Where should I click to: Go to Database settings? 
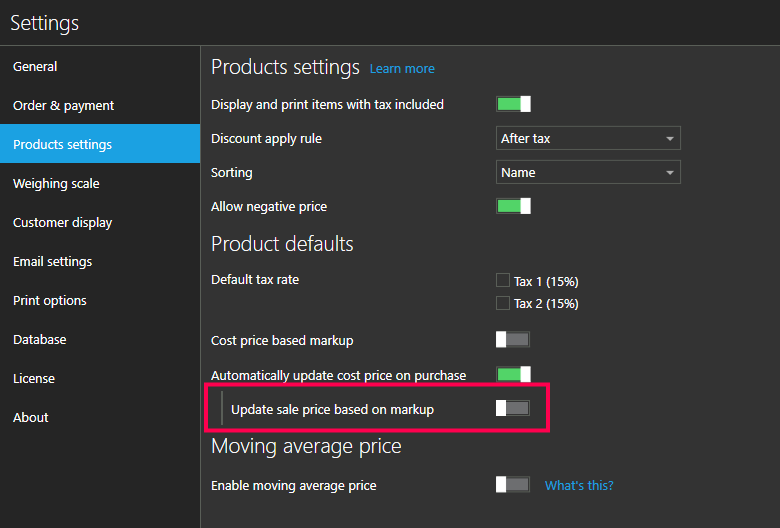point(40,340)
